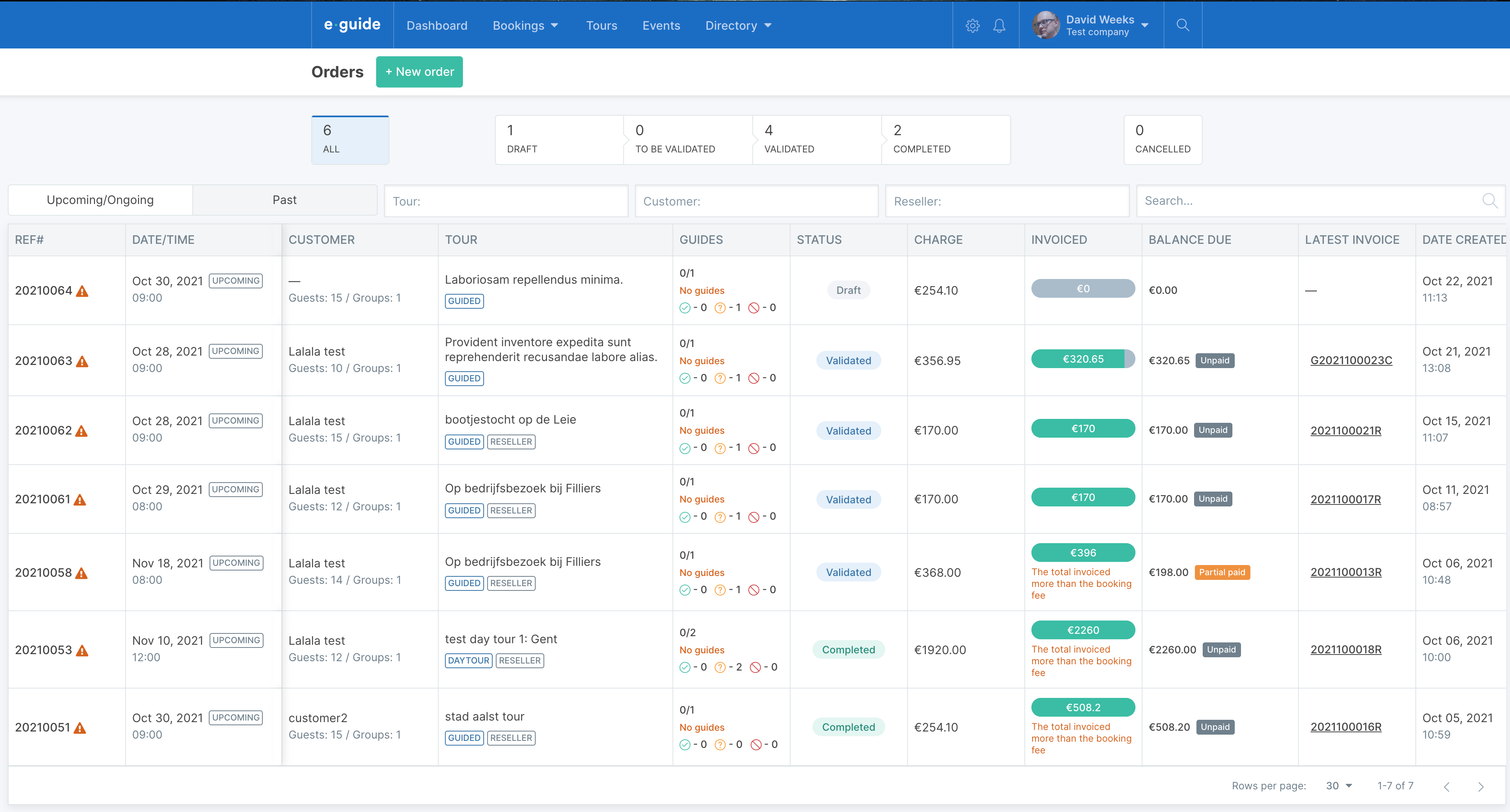Click the + New order button

pyautogui.click(x=419, y=72)
